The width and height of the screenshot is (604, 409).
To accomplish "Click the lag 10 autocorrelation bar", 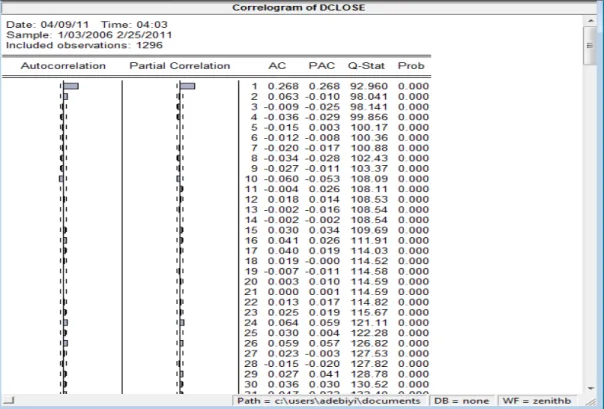I will tap(61, 179).
